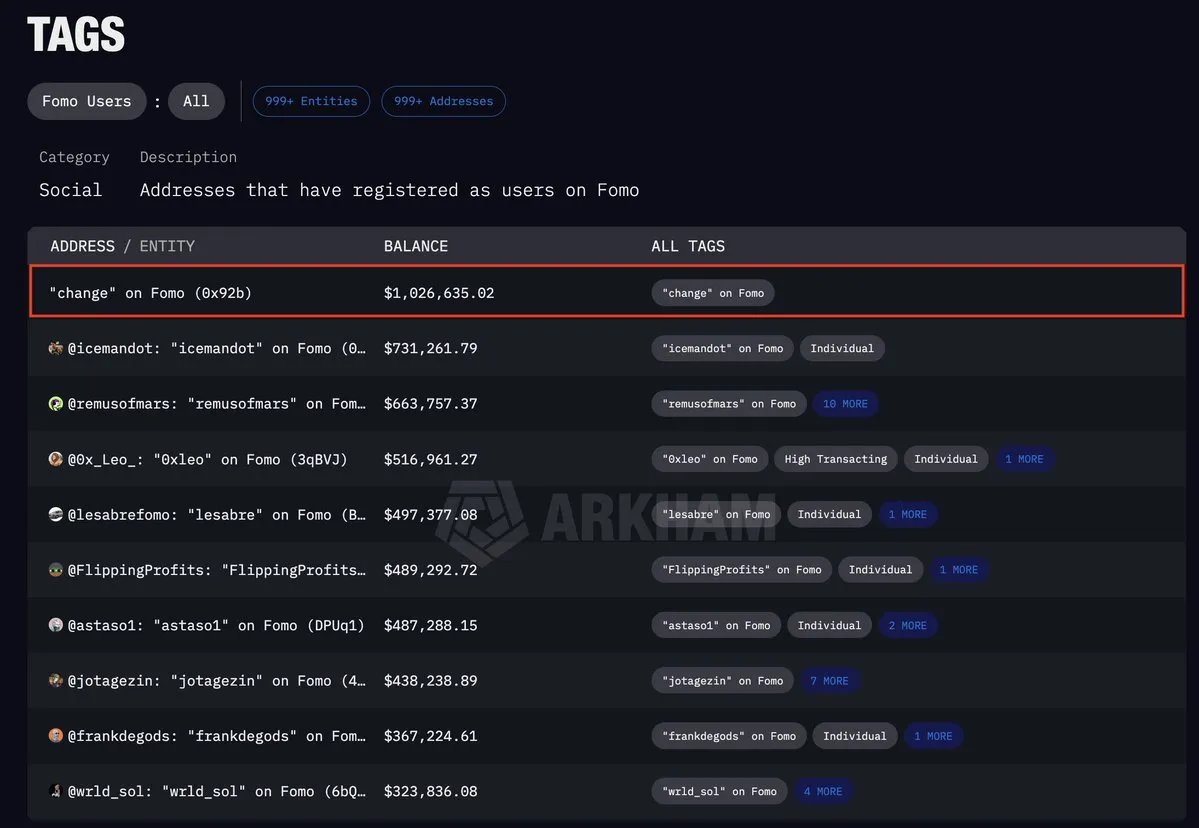Click the "High Transacting" tag on 0xleo row
Screen dimensions: 1199x828
click(835, 459)
